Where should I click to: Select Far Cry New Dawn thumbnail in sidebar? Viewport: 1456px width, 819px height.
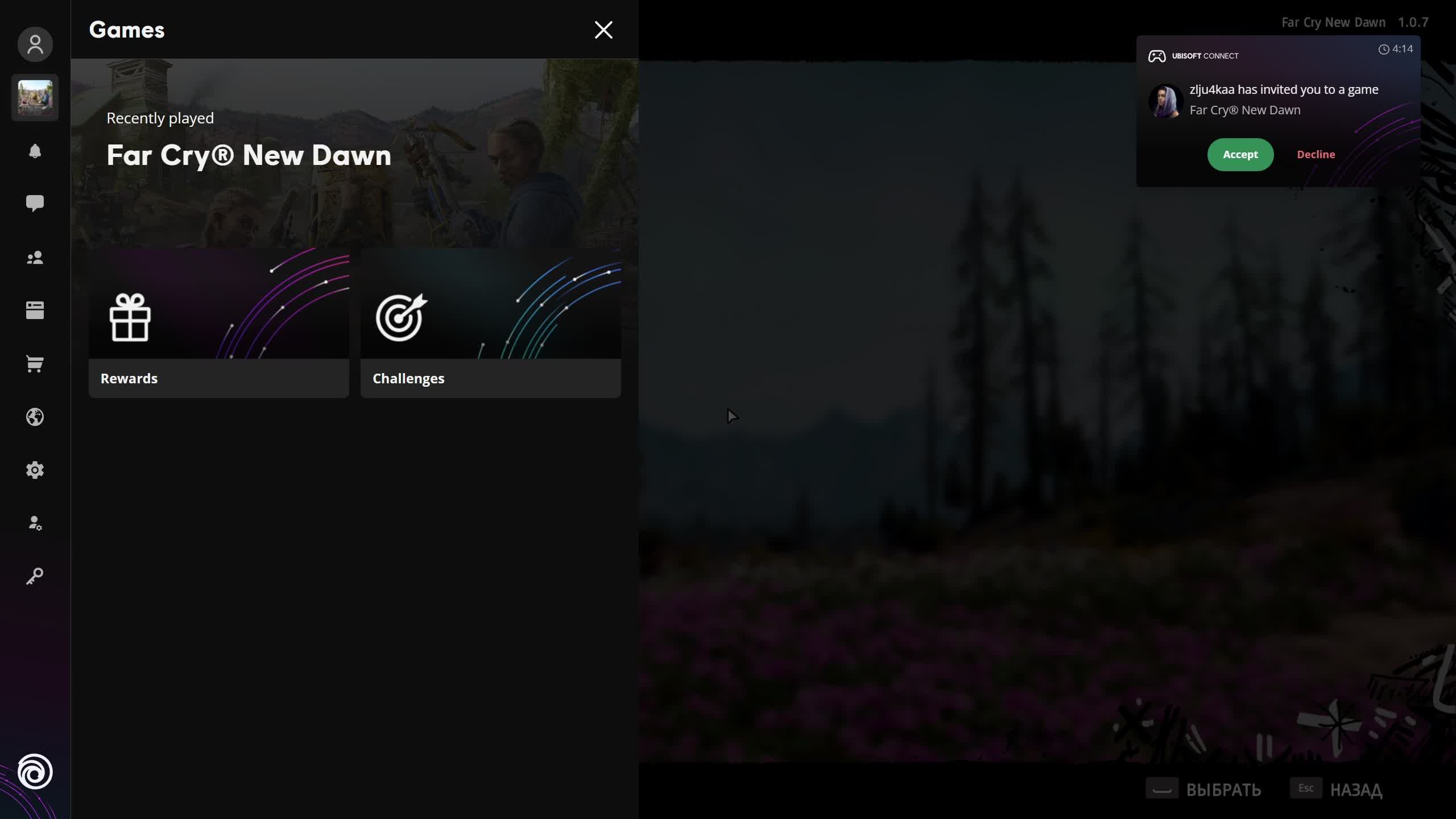click(x=35, y=97)
